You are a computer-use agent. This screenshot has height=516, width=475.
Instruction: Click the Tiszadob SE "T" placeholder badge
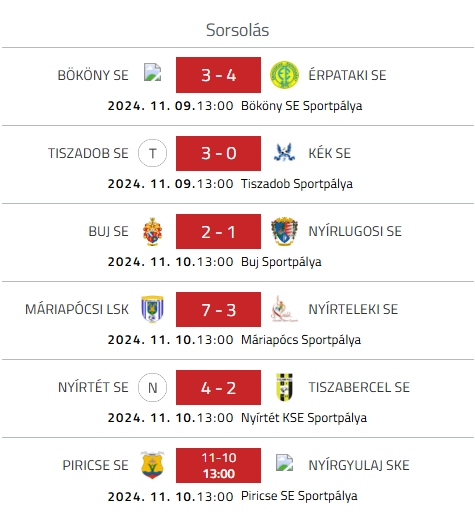coord(152,153)
